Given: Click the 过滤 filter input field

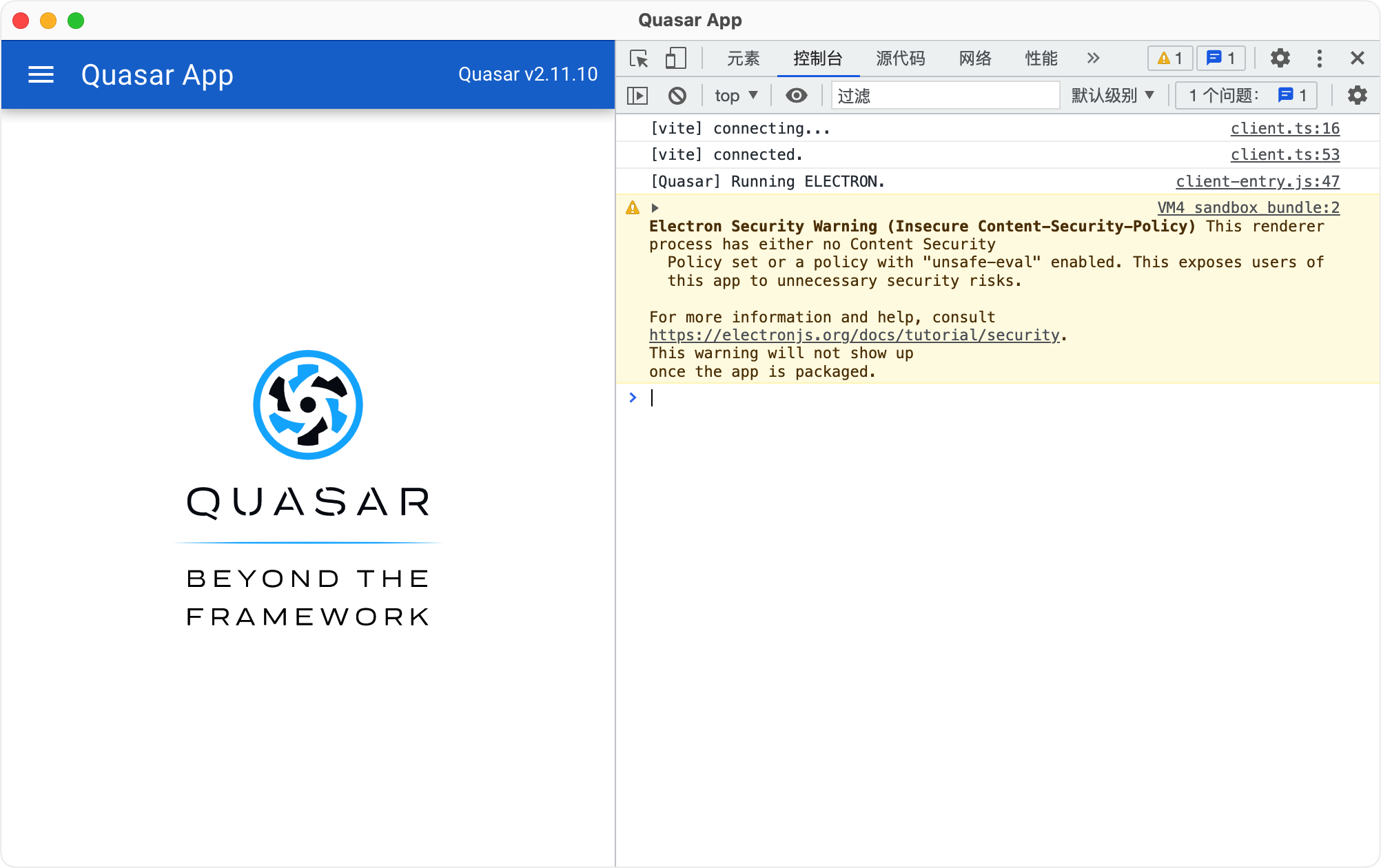Looking at the screenshot, I should click(x=944, y=96).
